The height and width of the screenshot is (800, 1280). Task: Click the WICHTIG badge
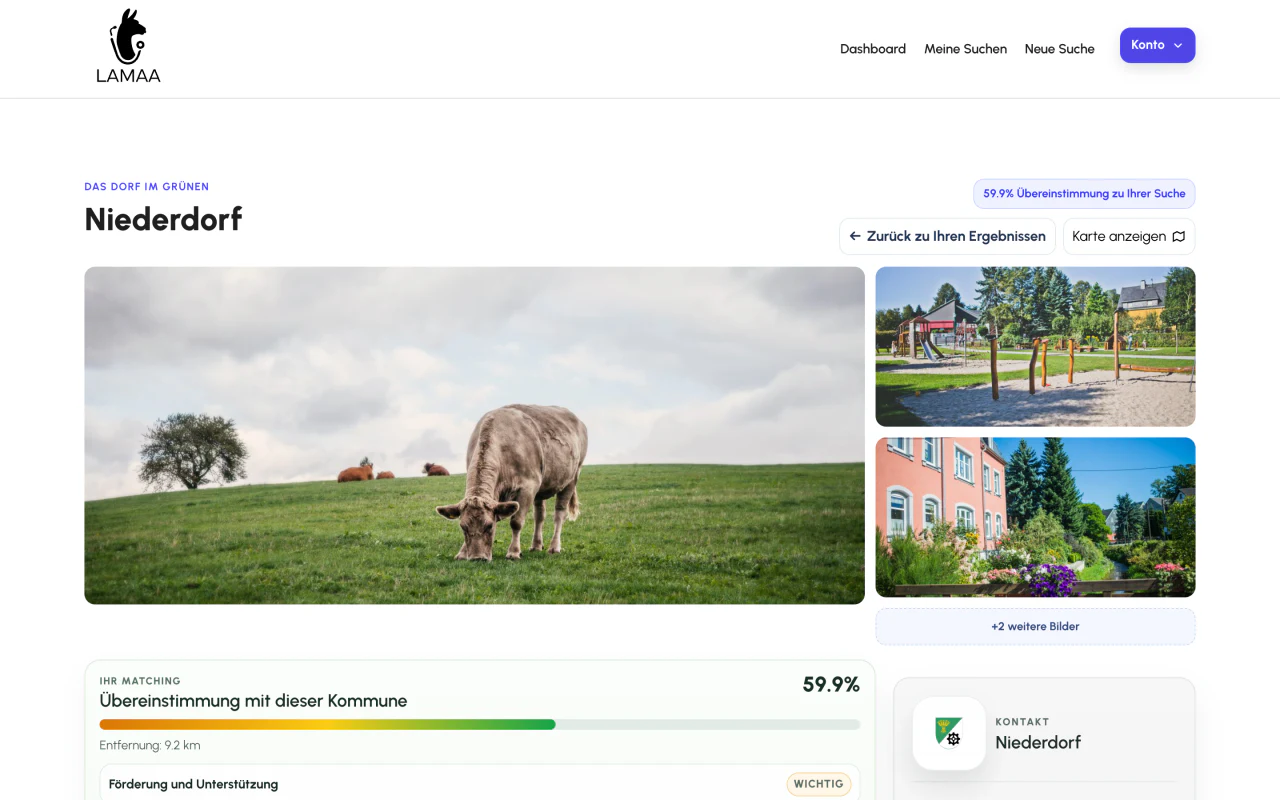tap(819, 784)
